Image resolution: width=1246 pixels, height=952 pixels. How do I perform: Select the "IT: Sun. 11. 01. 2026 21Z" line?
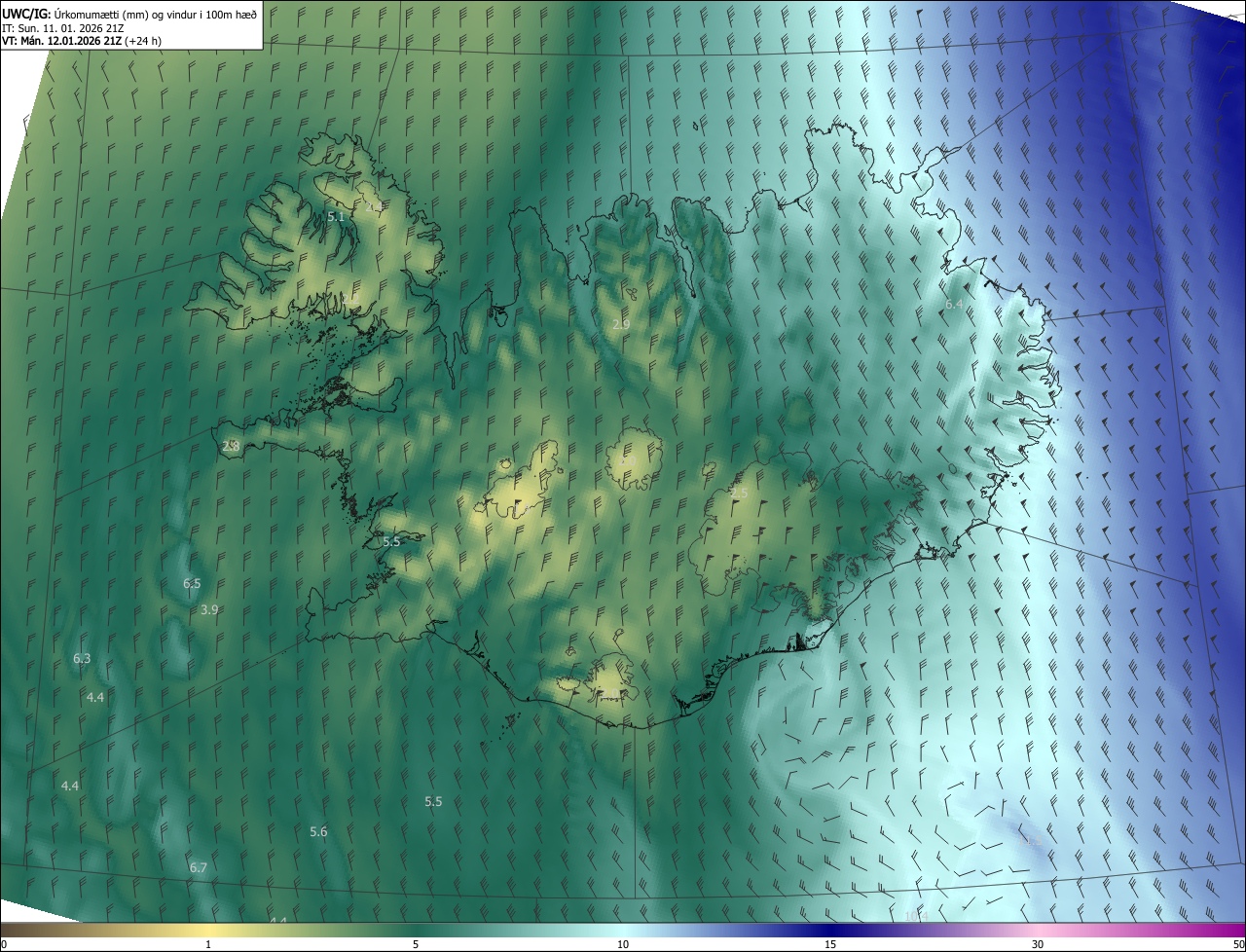tap(62, 28)
